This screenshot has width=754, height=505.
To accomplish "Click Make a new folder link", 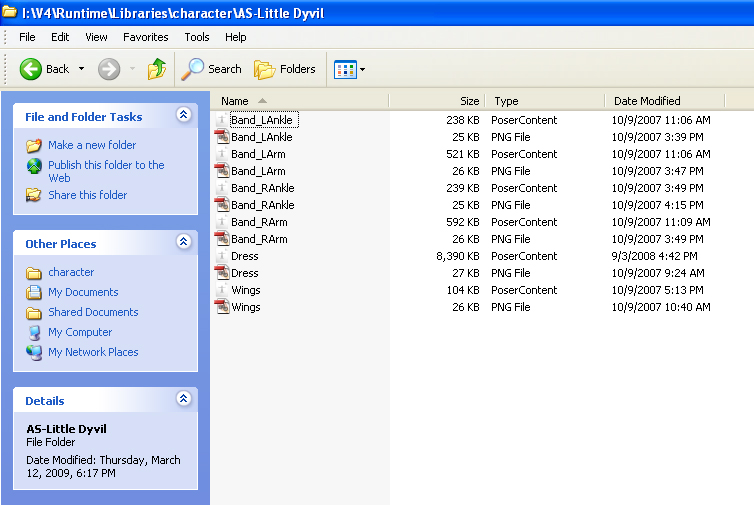I will (x=91, y=145).
